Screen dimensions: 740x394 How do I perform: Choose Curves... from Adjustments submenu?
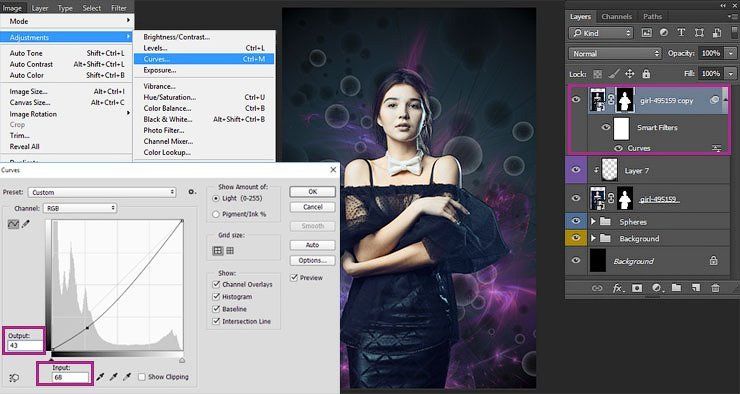click(204, 59)
